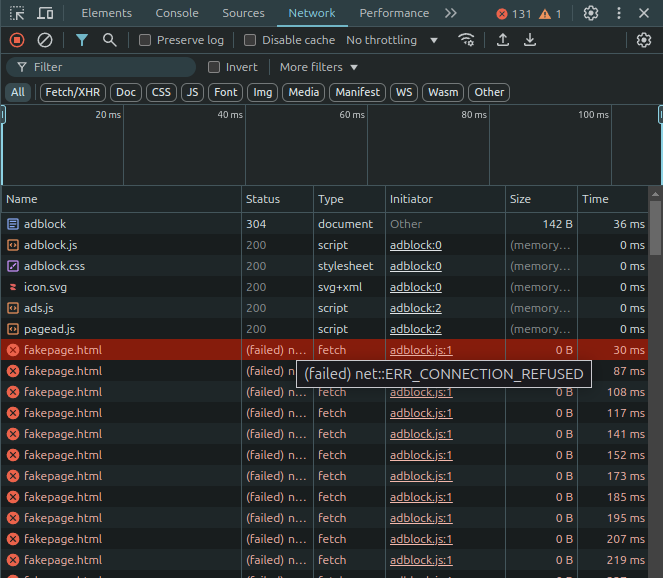Toggle the All request type filter

point(18,92)
